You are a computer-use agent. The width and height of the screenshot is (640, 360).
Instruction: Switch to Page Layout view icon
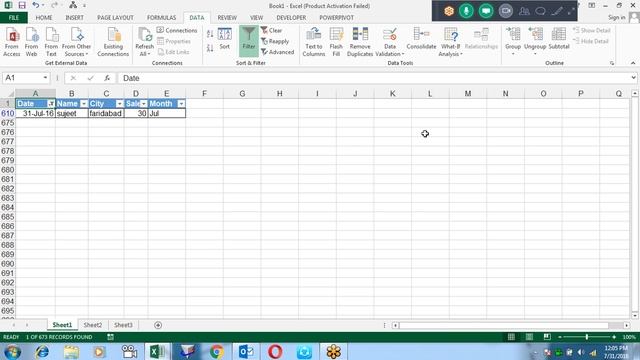(529, 337)
